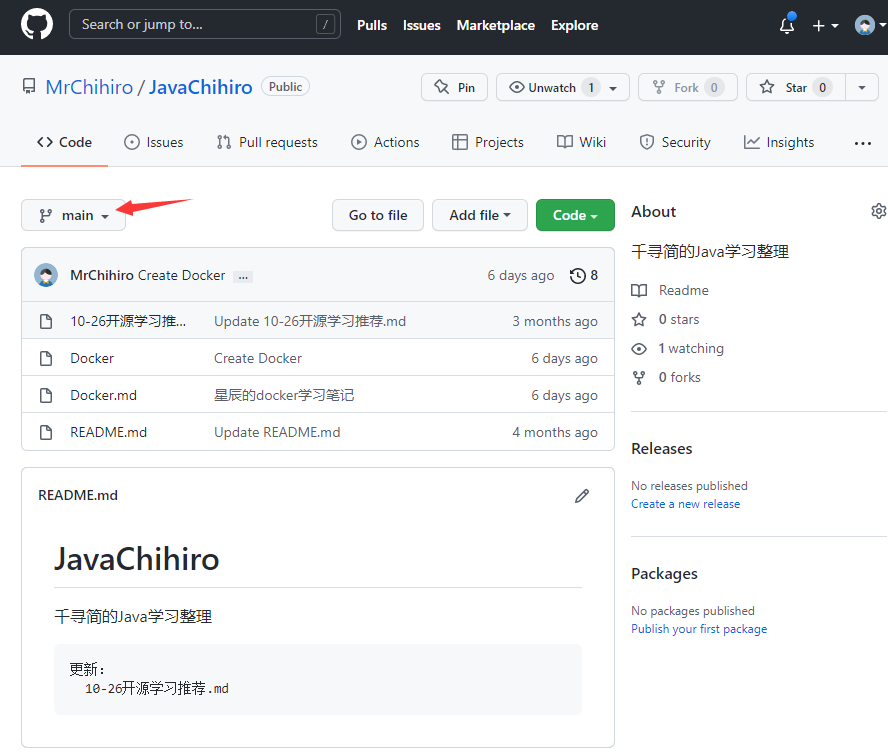The image size is (888, 753).
Task: Switch to the Pull requests tab
Action: [x=267, y=142]
